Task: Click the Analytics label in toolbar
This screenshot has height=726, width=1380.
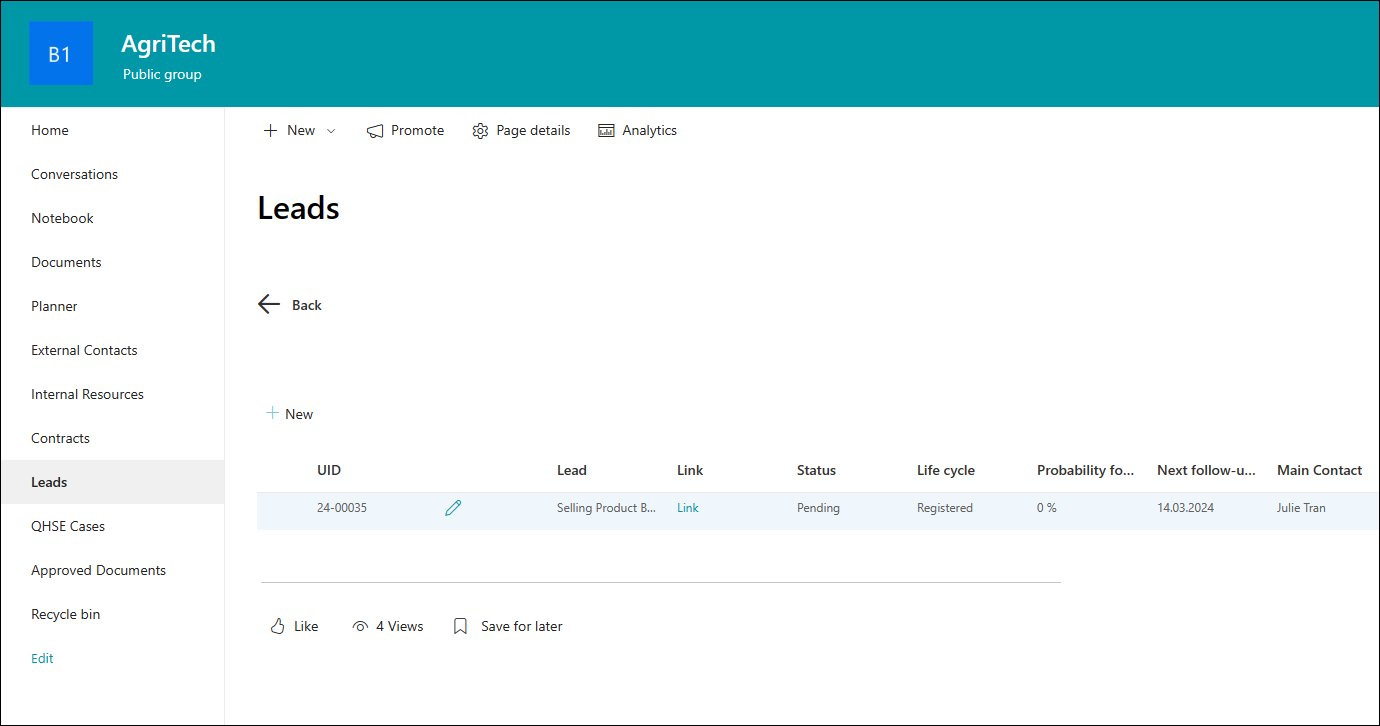Action: pyautogui.click(x=649, y=131)
